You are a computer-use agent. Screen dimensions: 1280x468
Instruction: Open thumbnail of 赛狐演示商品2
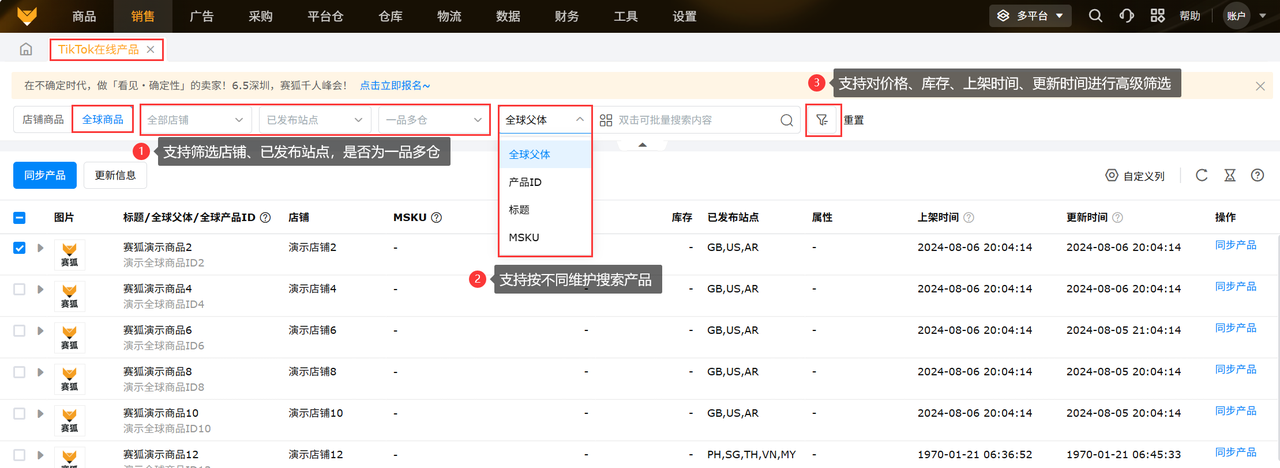[x=69, y=254]
